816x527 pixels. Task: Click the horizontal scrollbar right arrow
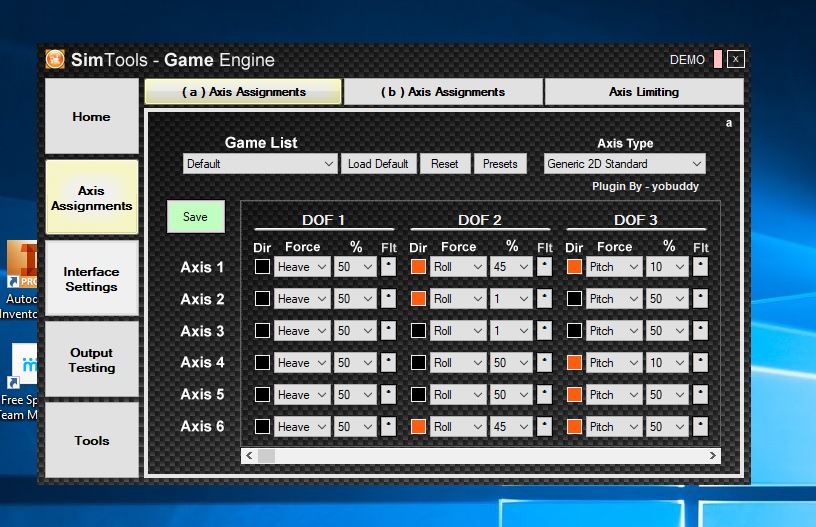pyautogui.click(x=712, y=456)
